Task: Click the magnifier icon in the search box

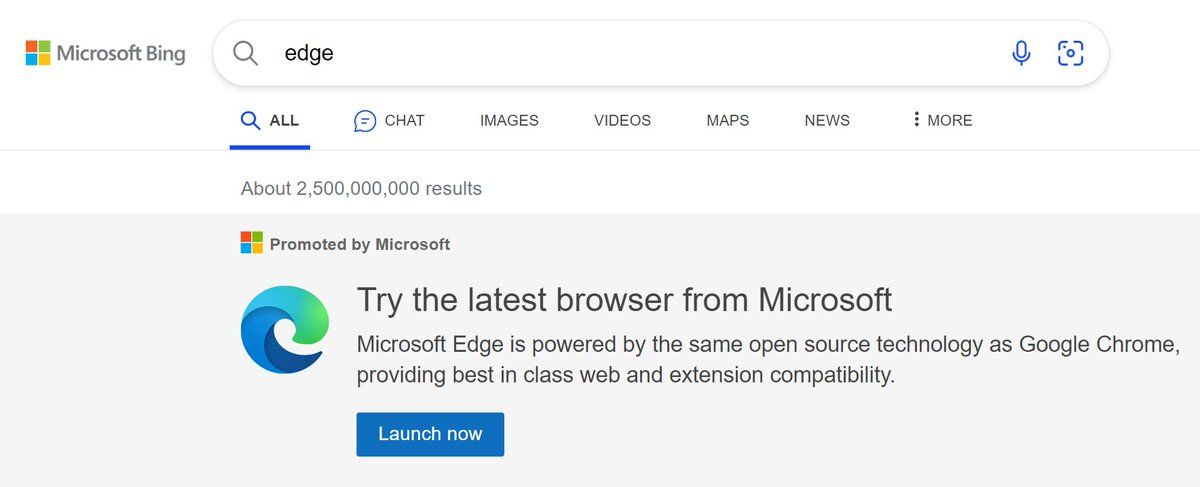Action: pos(246,53)
